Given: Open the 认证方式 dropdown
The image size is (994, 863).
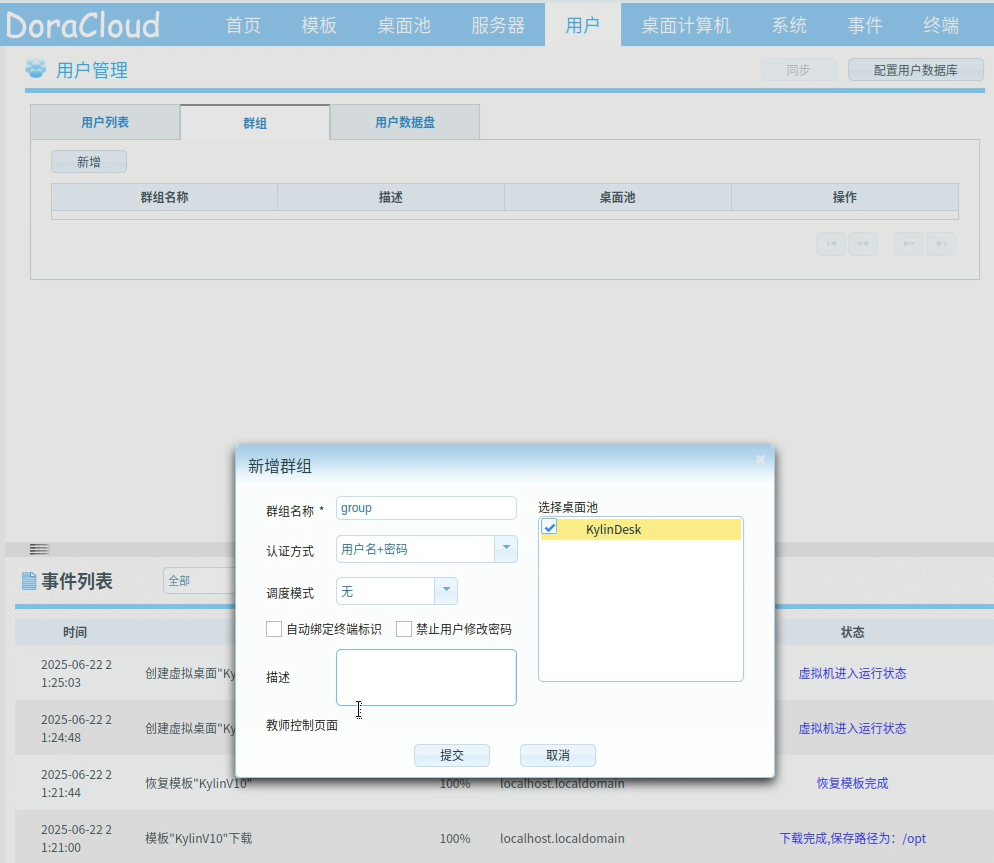Looking at the screenshot, I should coord(507,548).
